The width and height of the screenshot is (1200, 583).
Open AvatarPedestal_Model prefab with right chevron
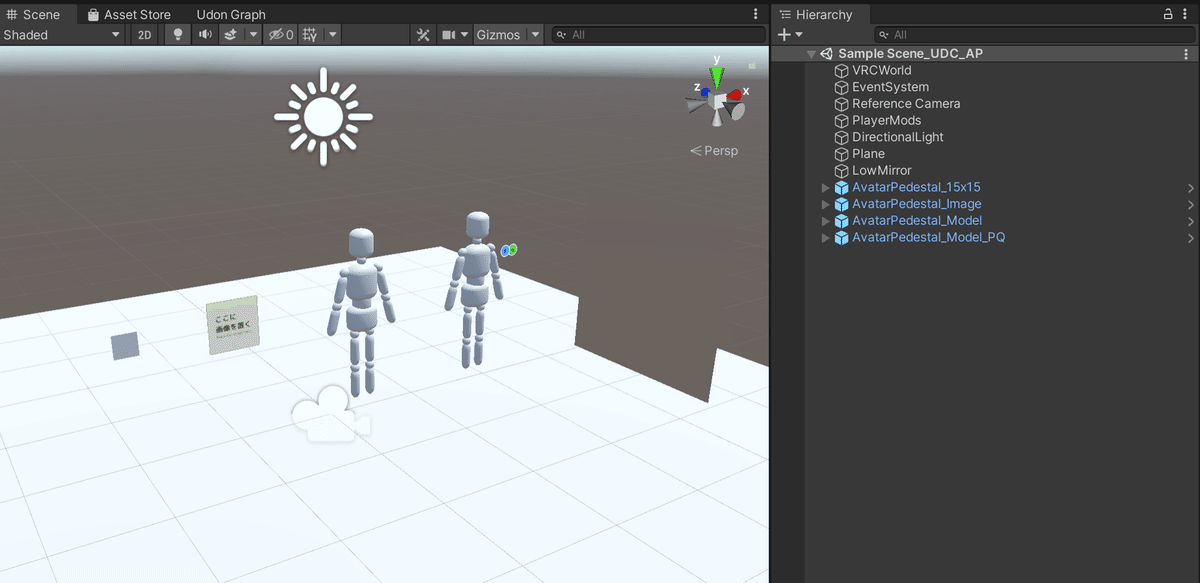point(1191,220)
